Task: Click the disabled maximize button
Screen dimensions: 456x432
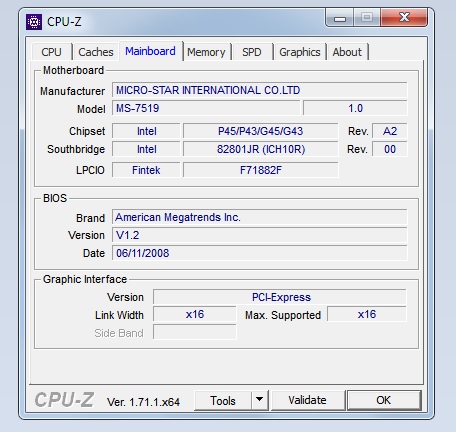Action: click(367, 17)
